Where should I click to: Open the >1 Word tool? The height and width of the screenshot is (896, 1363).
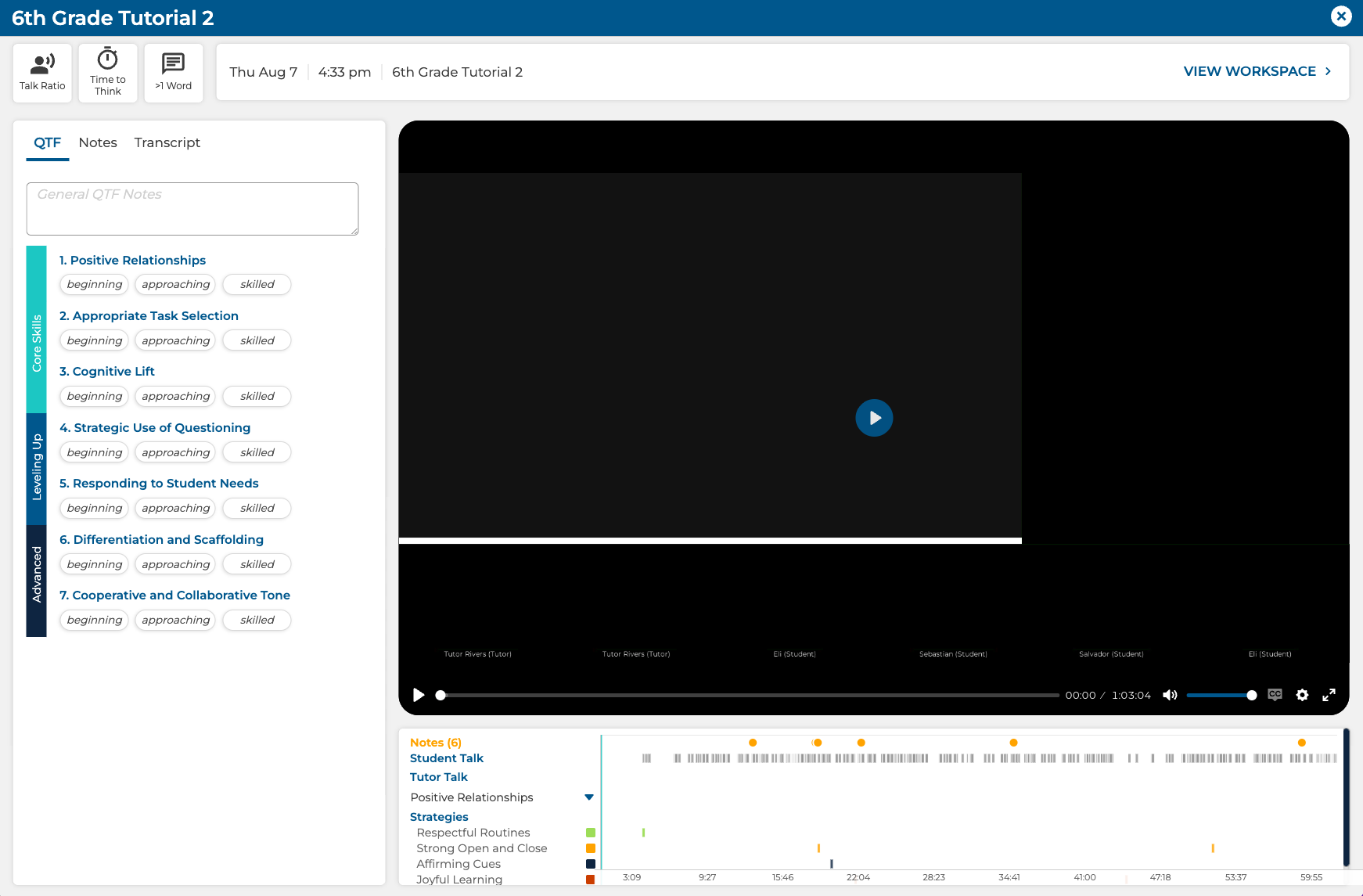[173, 73]
